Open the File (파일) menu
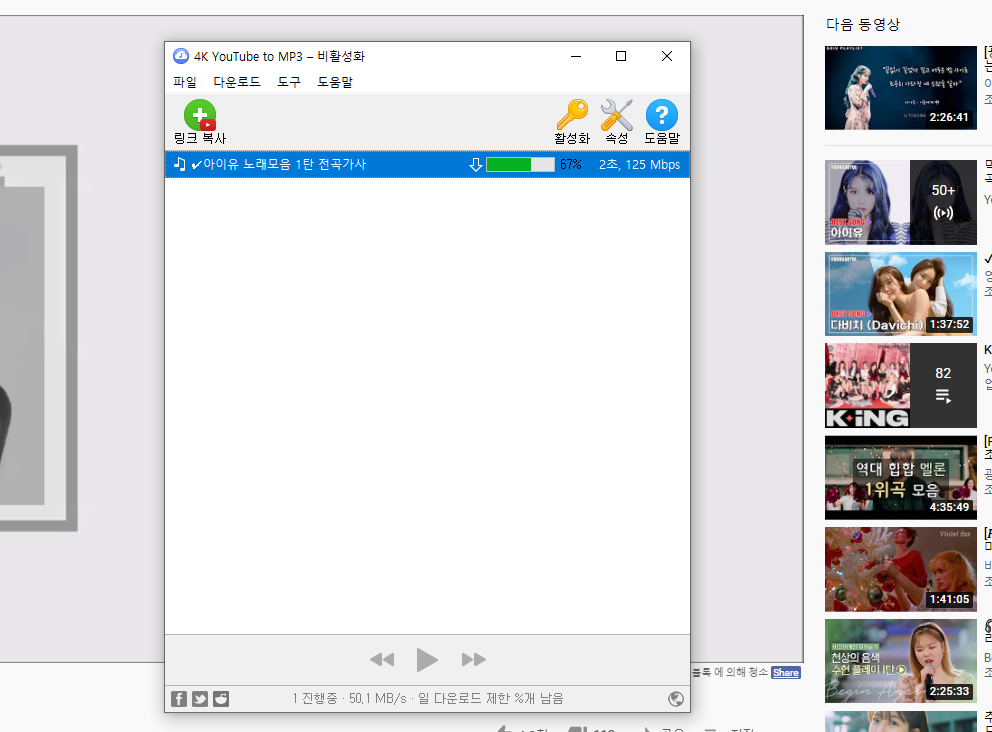 (185, 82)
